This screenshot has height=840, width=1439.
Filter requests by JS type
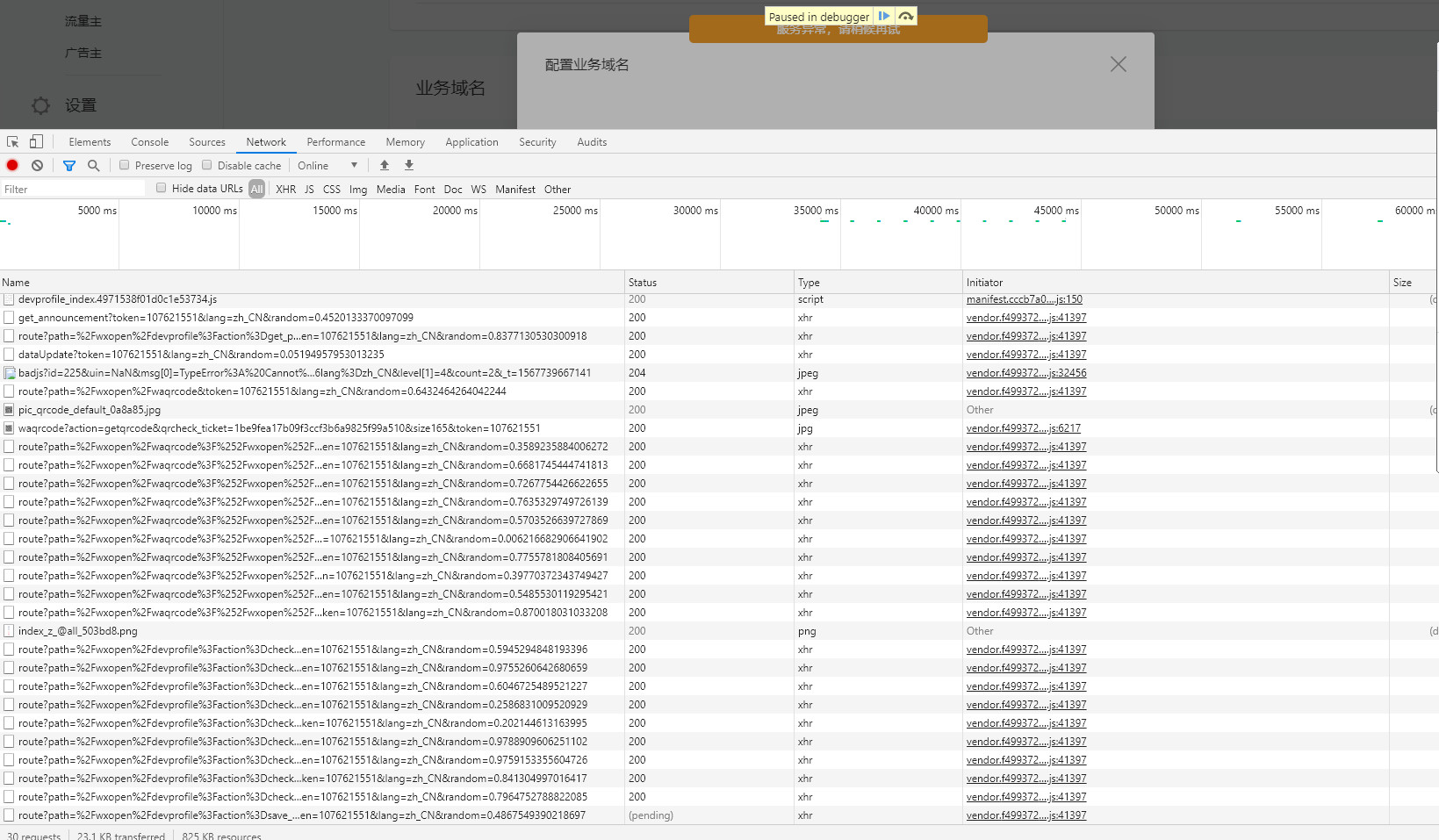click(309, 190)
